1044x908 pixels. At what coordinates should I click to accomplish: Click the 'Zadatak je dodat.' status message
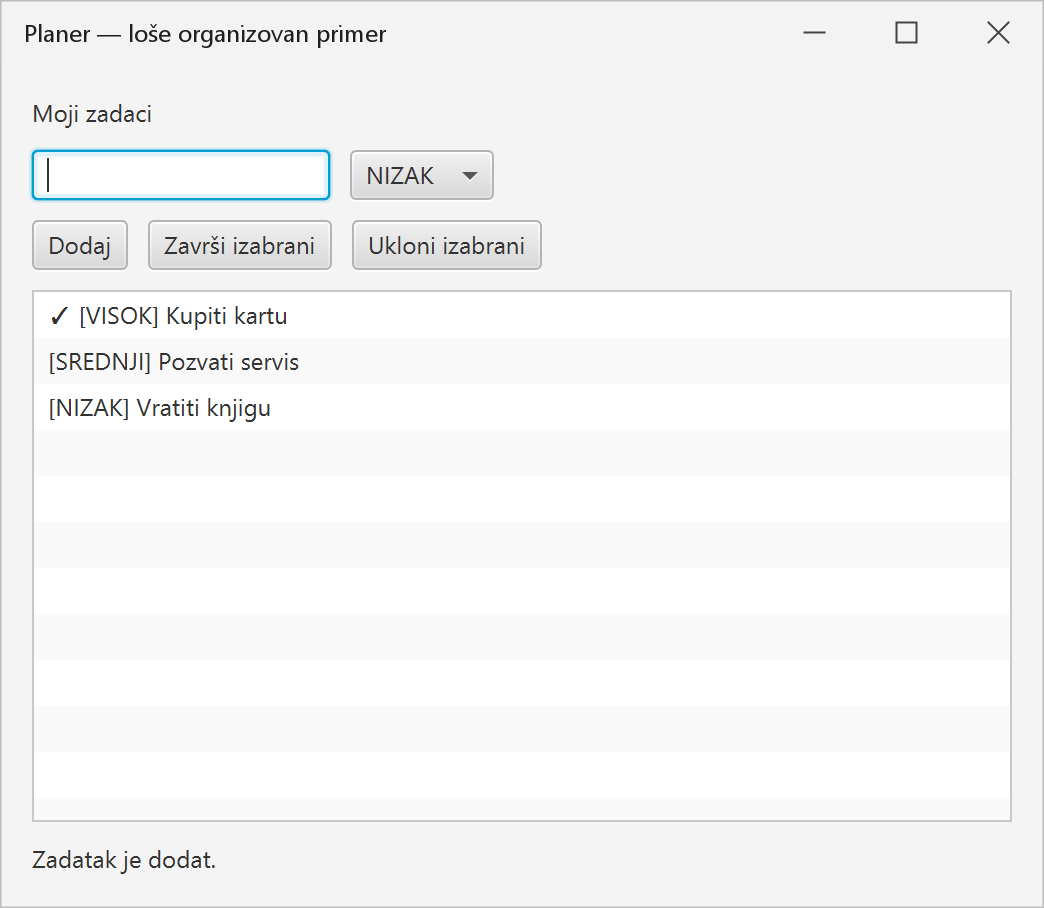coord(124,859)
